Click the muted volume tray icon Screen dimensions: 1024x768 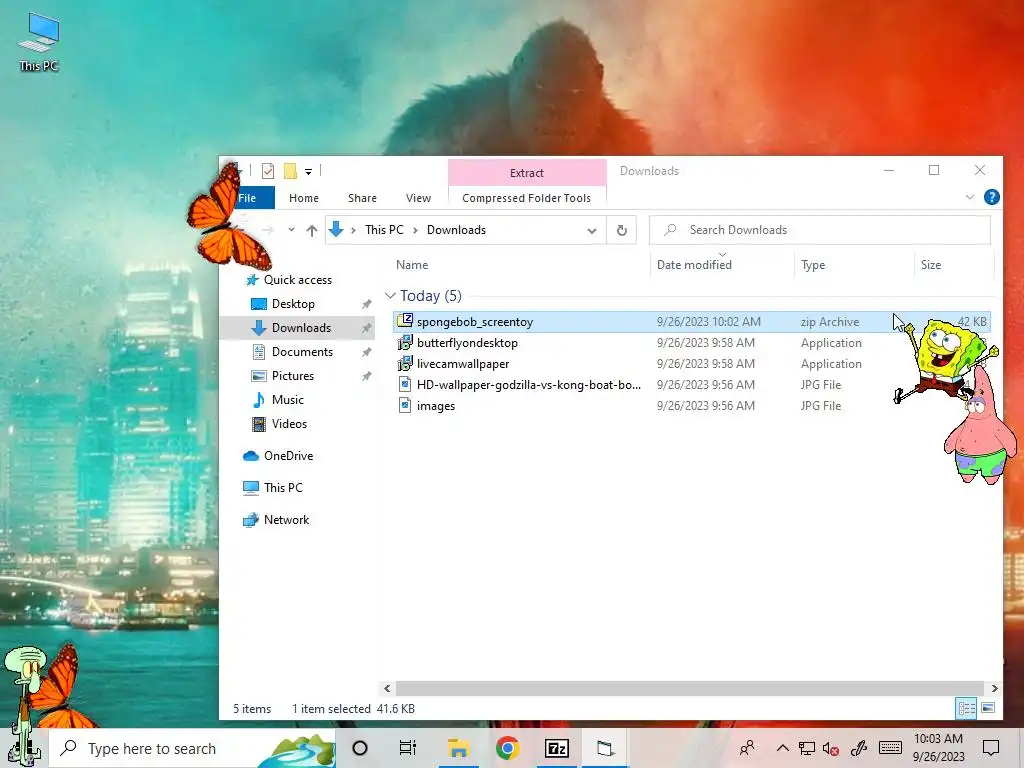tap(831, 748)
